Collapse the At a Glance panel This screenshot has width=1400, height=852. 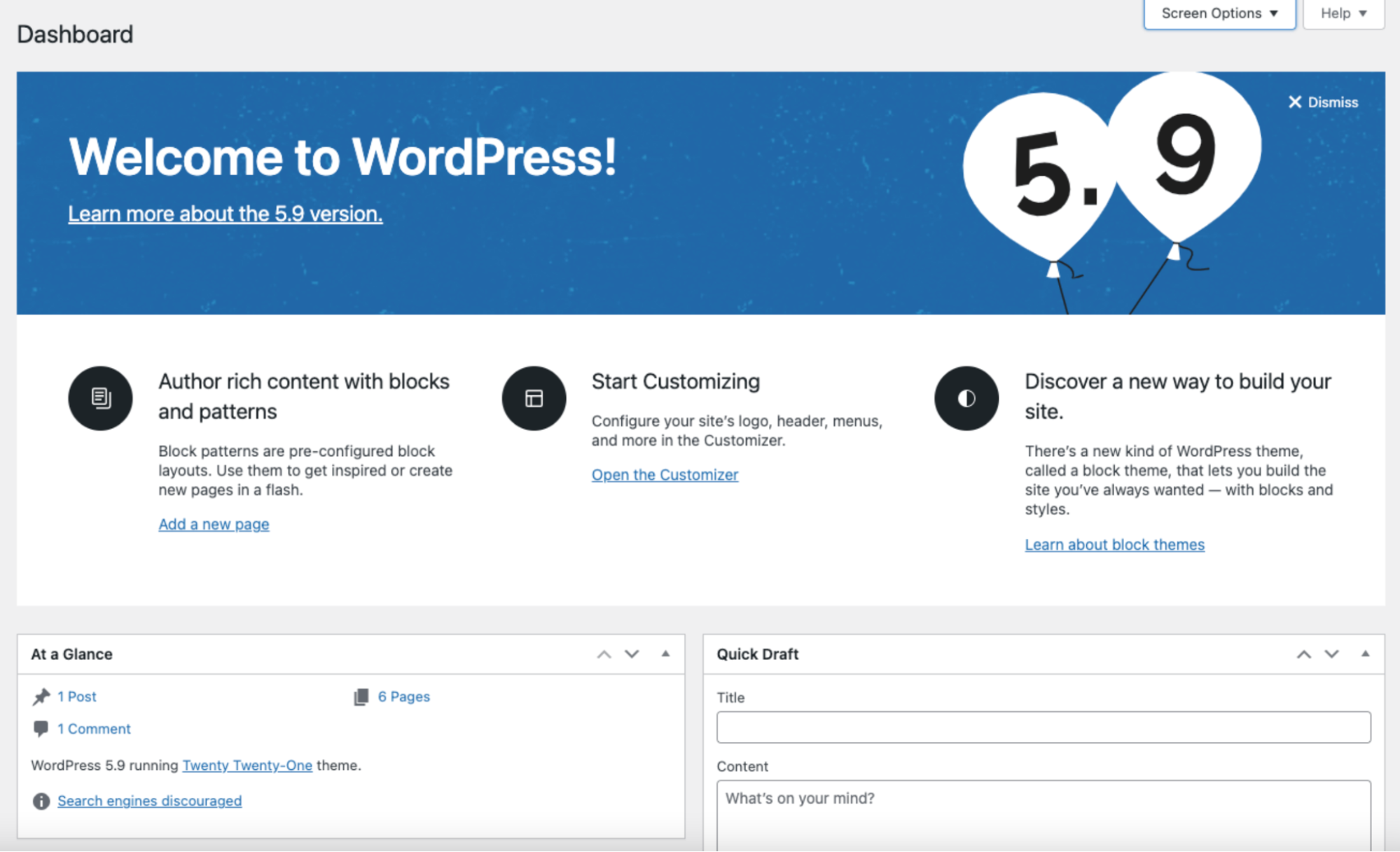[x=665, y=654]
